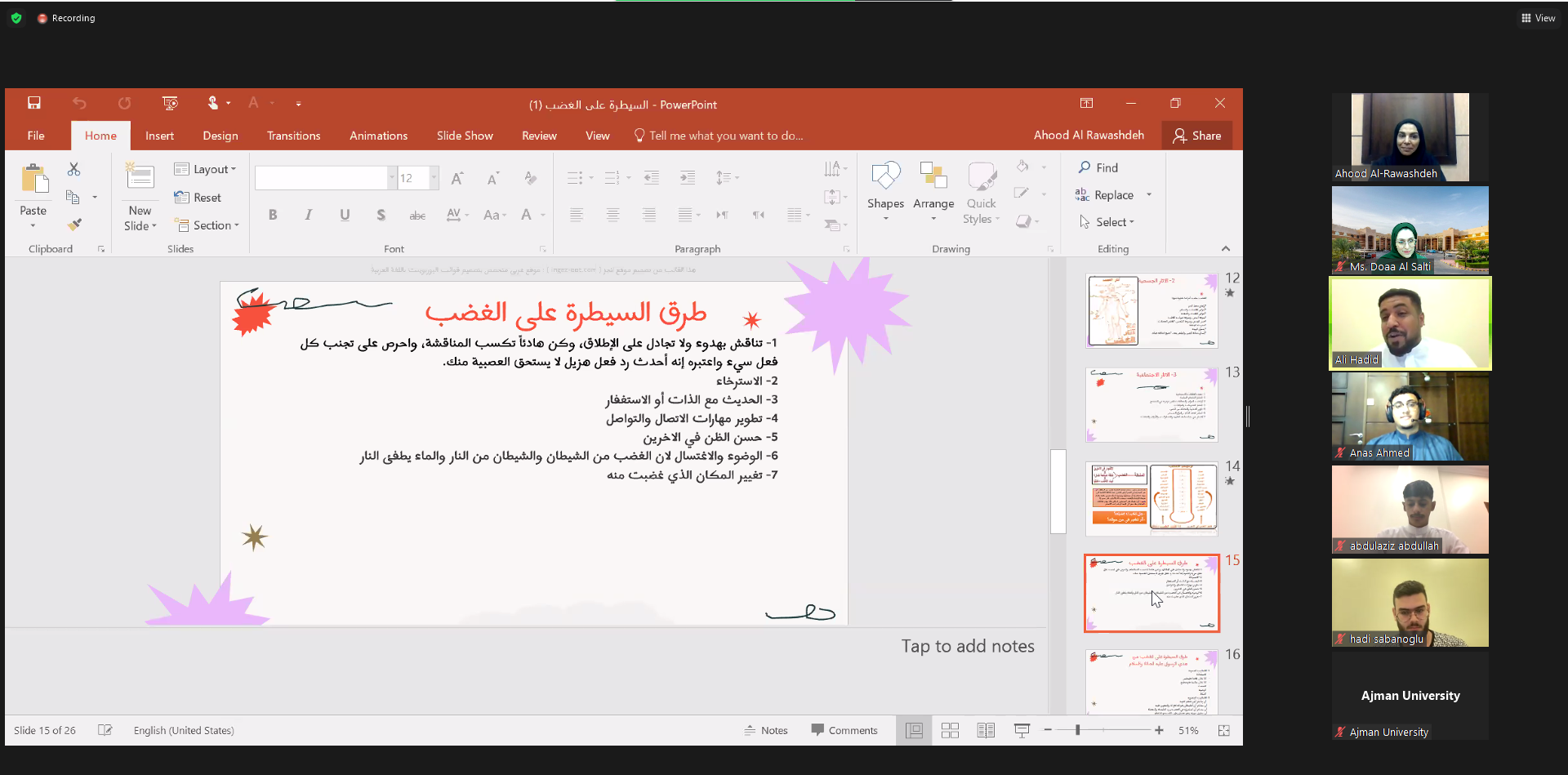Click the Reset slide button
Image resolution: width=1568 pixels, height=775 pixels.
coord(198,198)
